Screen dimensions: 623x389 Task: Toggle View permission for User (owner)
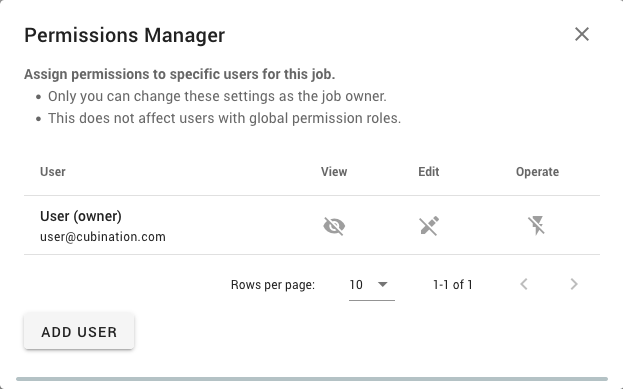[334, 226]
